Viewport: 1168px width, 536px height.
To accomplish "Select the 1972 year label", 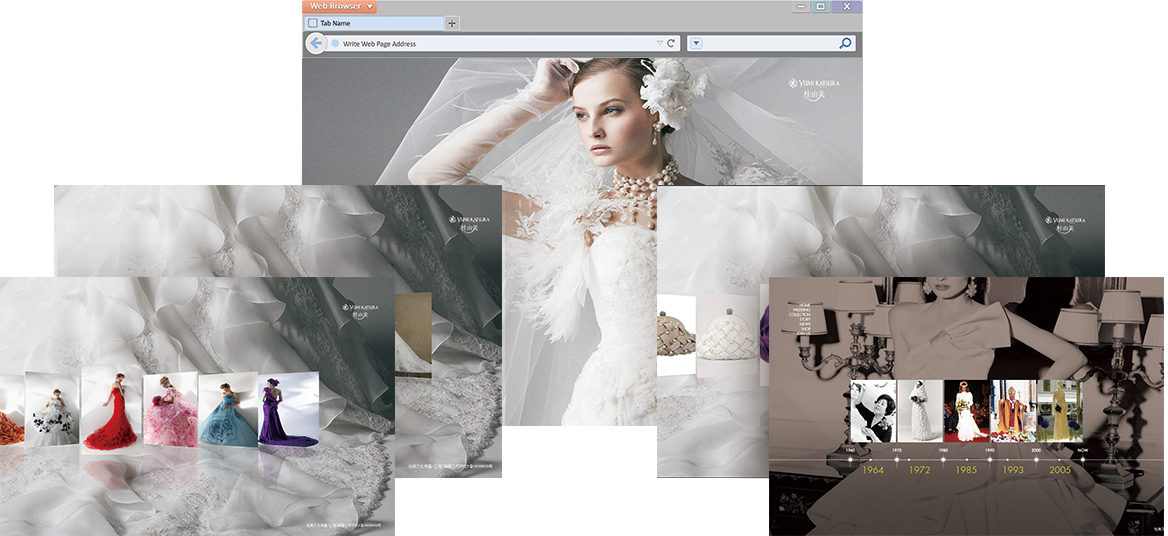I will [x=920, y=470].
